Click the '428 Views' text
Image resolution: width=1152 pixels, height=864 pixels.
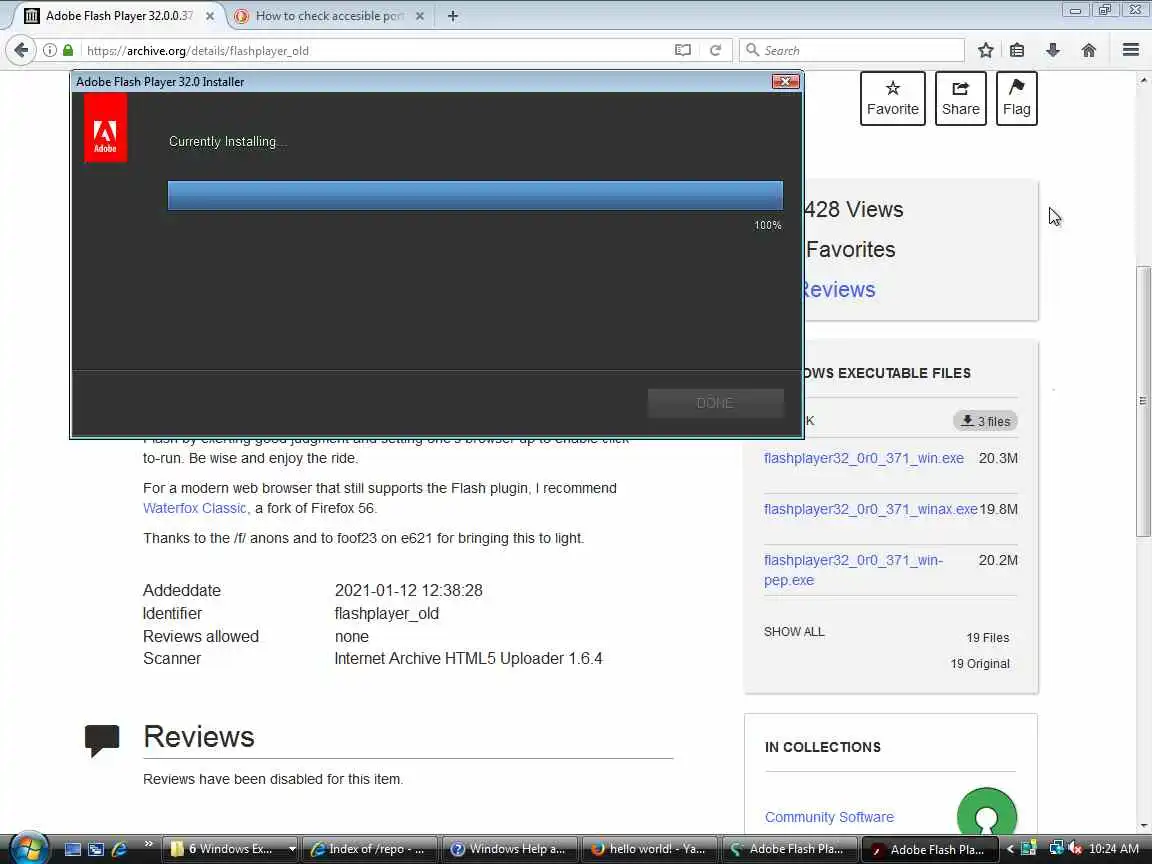tap(854, 209)
